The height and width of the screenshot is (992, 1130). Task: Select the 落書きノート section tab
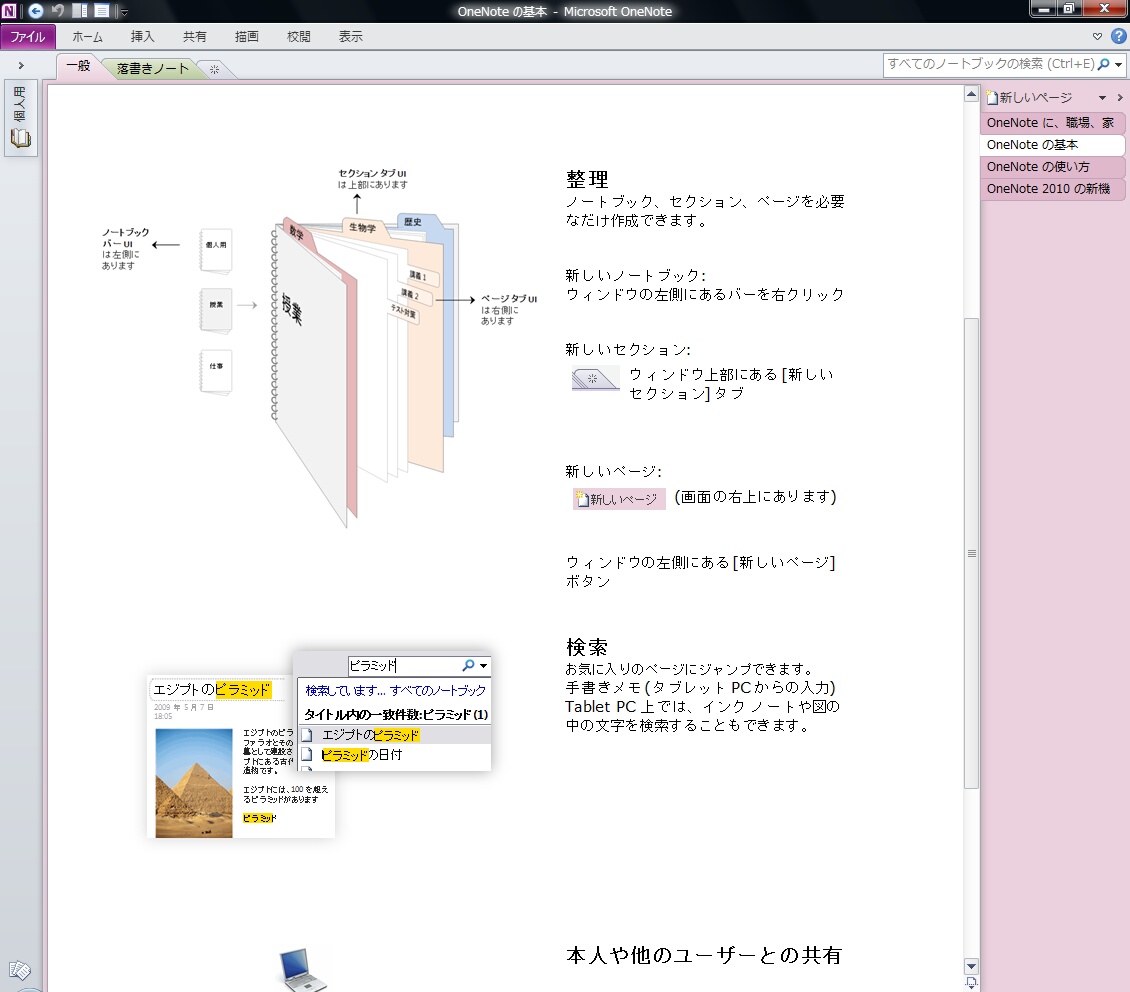(152, 68)
